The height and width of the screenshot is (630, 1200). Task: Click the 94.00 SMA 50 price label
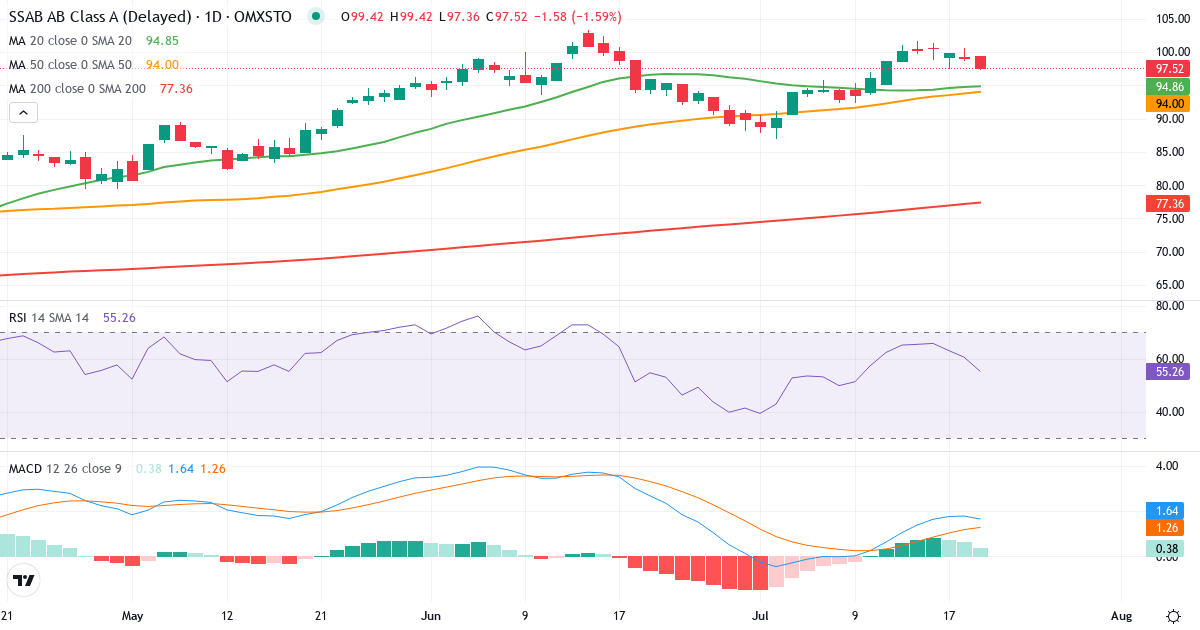click(1170, 104)
